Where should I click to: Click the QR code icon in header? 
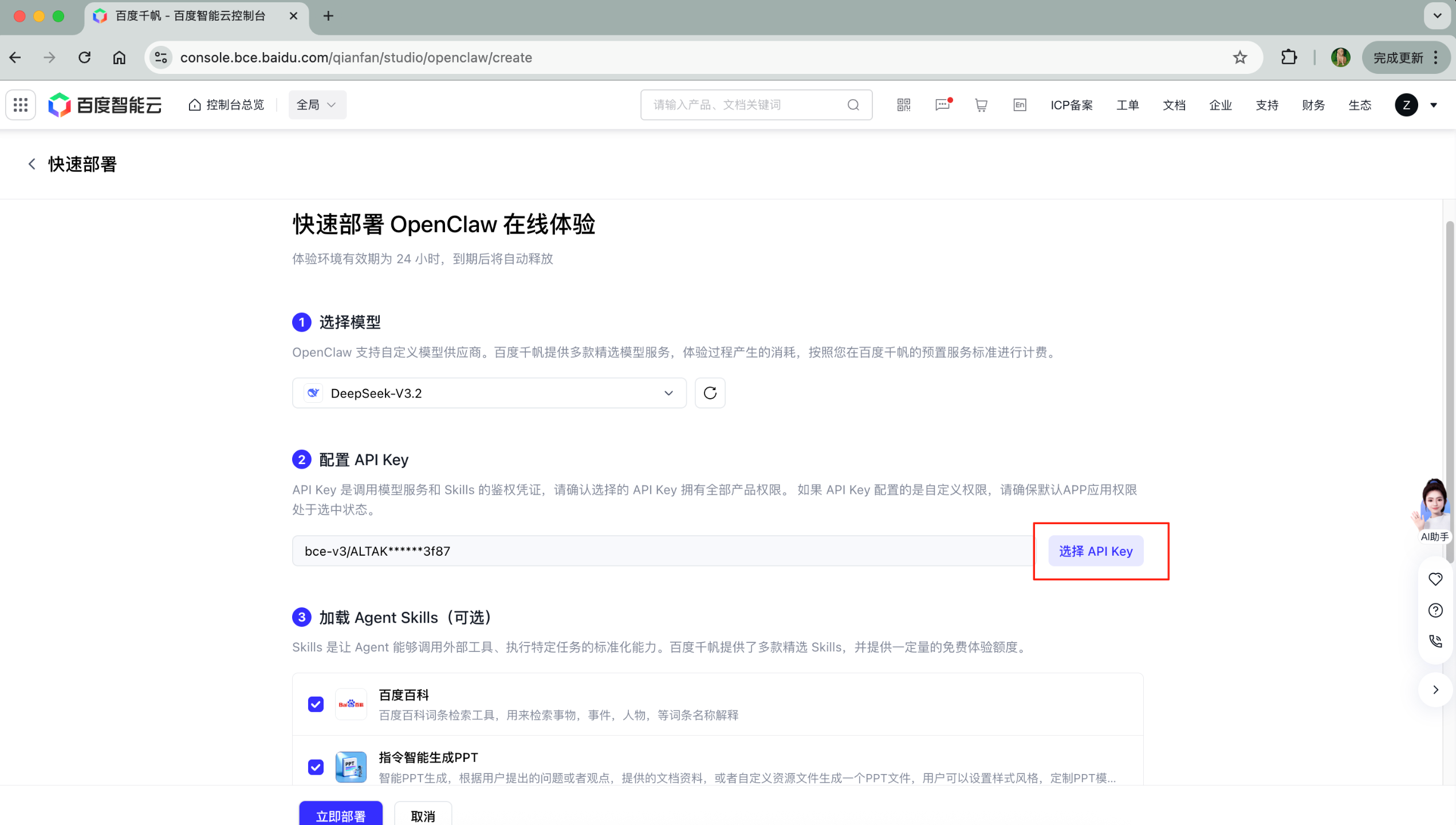903,105
